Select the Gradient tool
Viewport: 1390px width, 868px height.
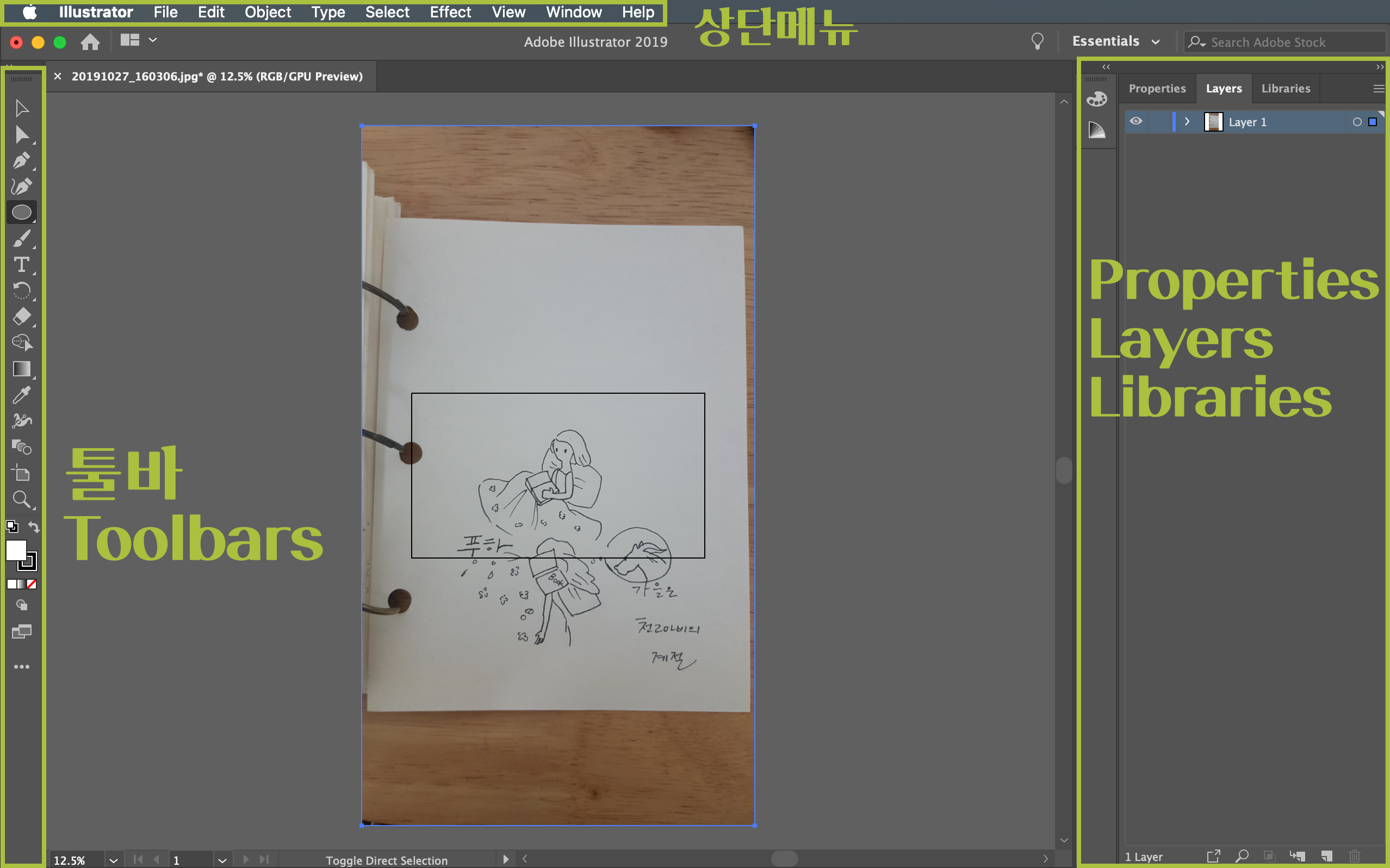pyautogui.click(x=21, y=369)
